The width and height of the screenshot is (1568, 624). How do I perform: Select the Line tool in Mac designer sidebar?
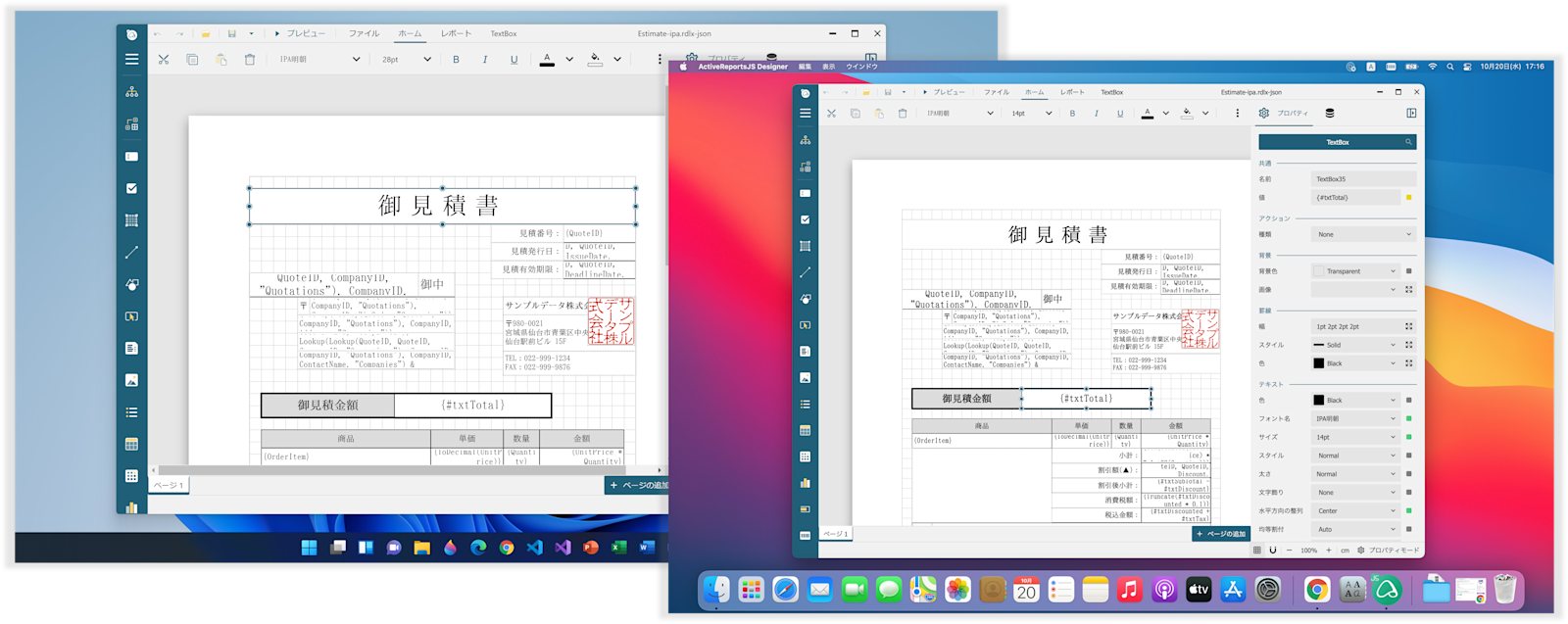(x=806, y=272)
